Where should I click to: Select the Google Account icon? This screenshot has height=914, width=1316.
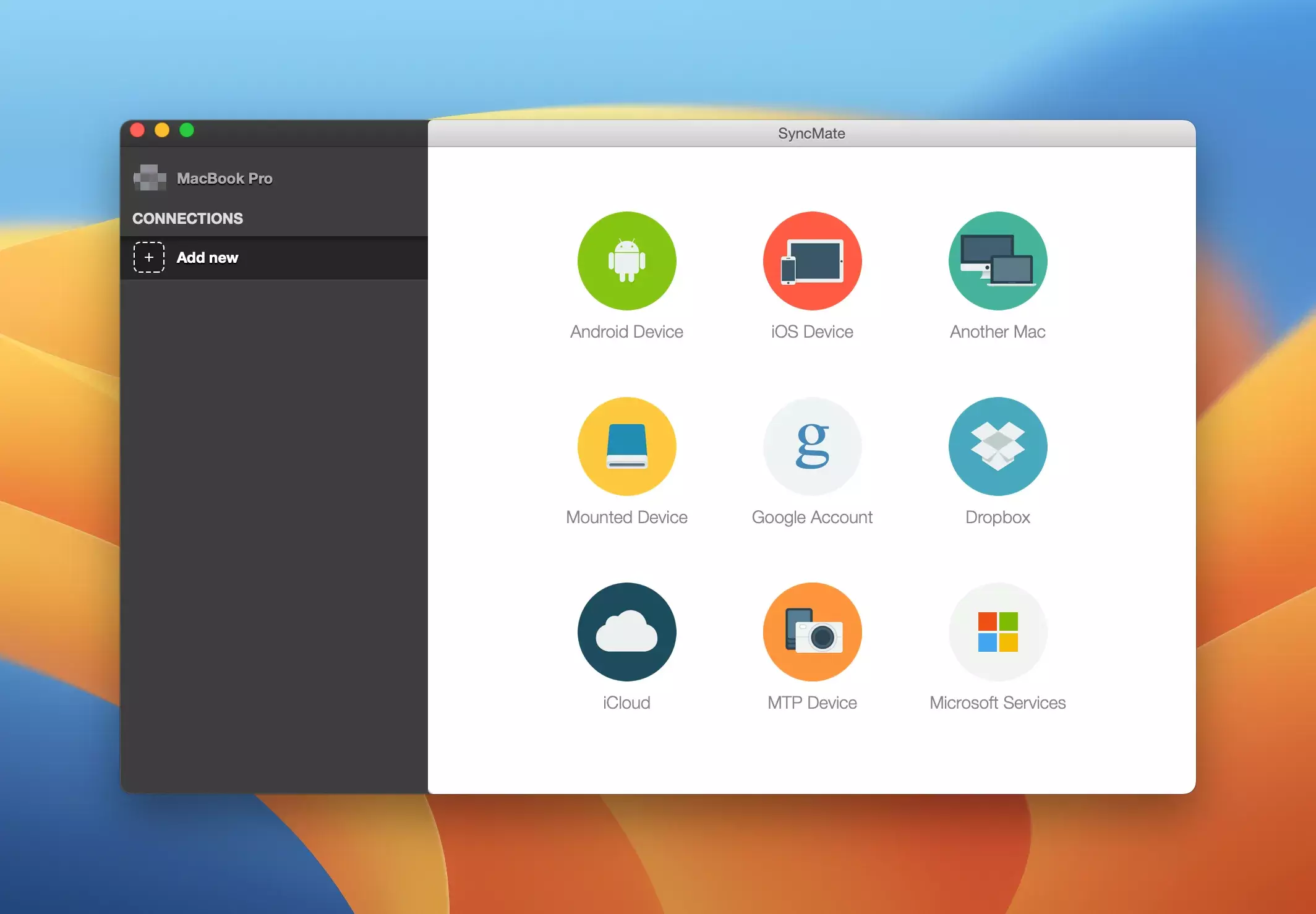coord(812,446)
